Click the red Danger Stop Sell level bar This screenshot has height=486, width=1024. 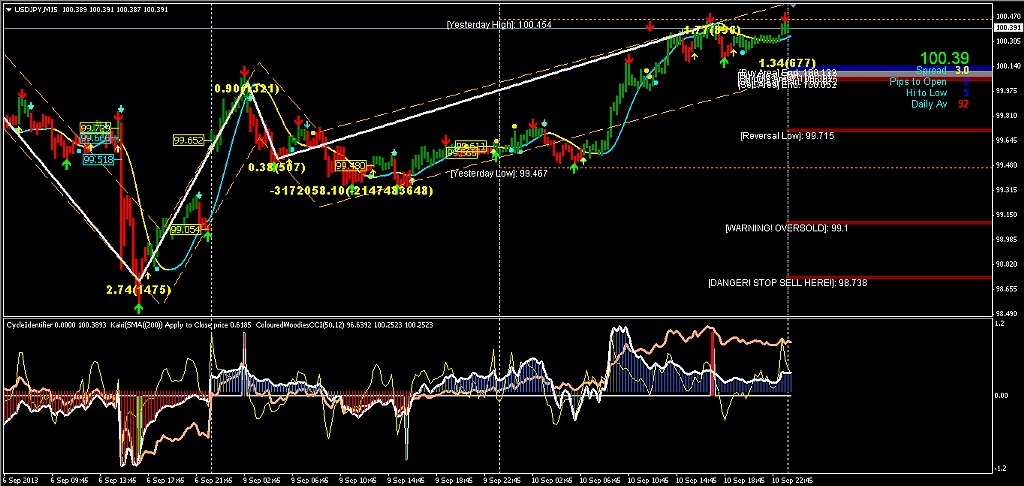[891, 278]
